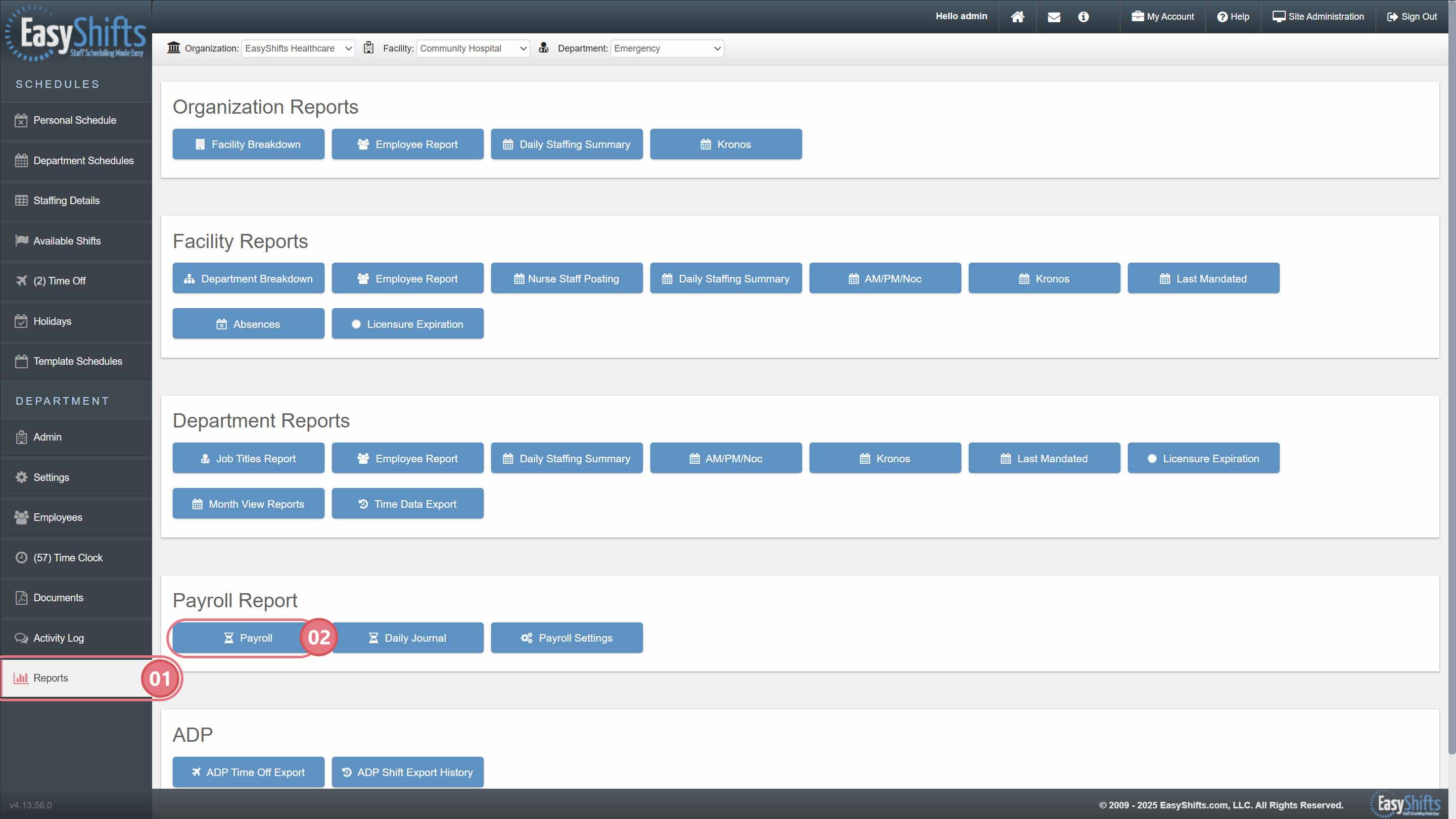Open Organization Kronos report
Image resolution: width=1456 pixels, height=819 pixels.
726,144
